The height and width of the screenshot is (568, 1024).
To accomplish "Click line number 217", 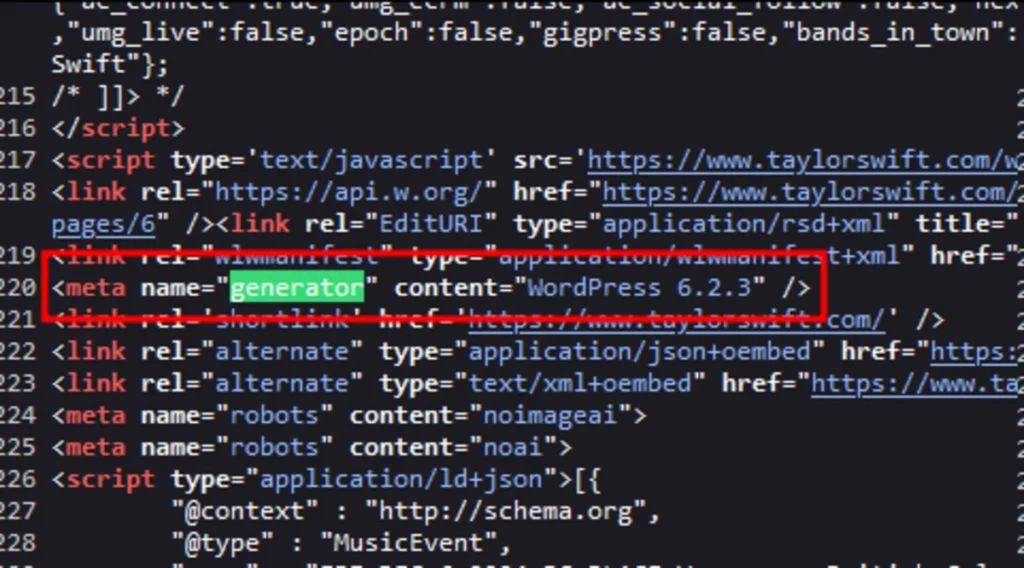I will click(18, 161).
